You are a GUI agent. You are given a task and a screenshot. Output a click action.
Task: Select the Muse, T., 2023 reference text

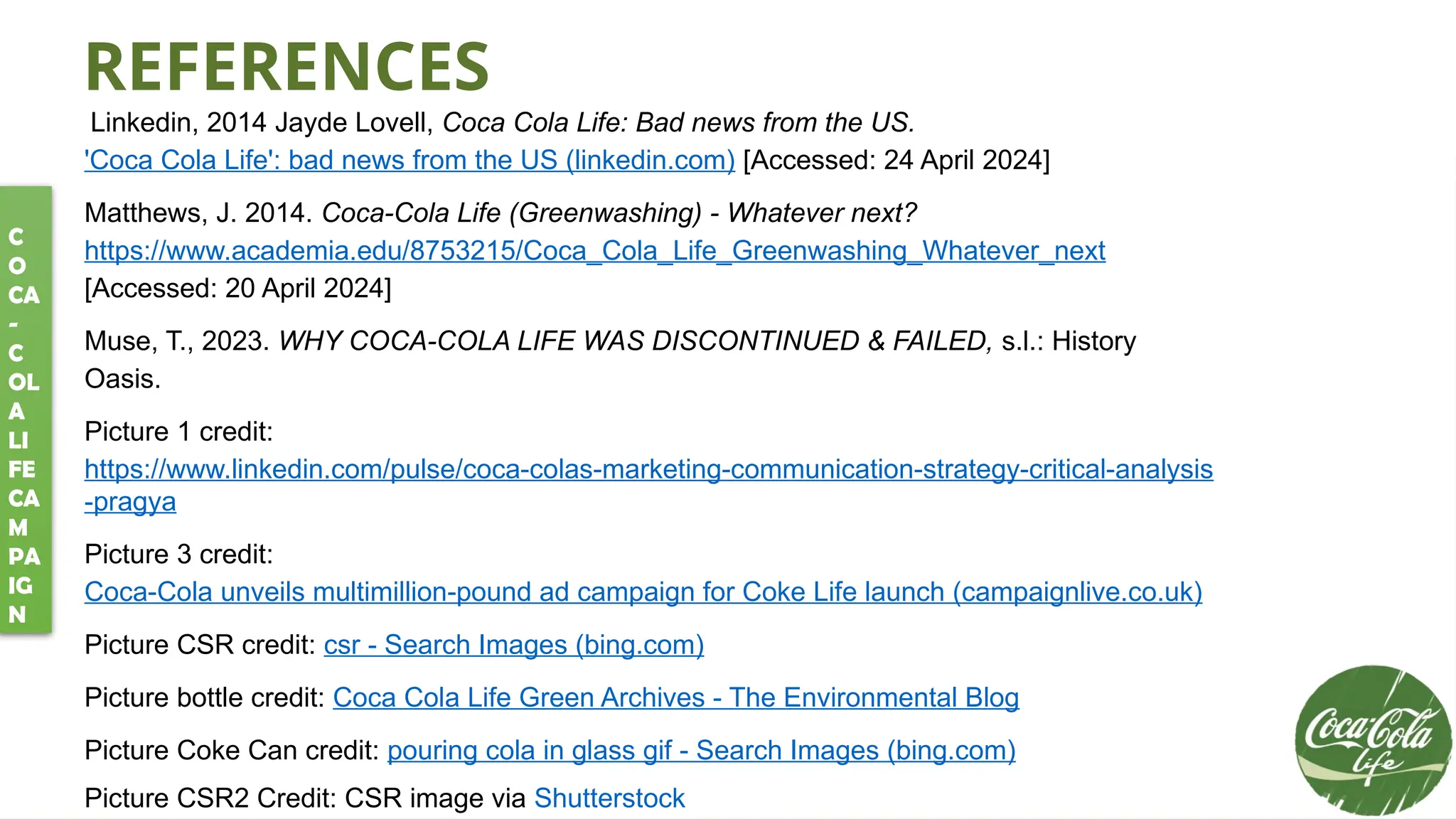609,342
